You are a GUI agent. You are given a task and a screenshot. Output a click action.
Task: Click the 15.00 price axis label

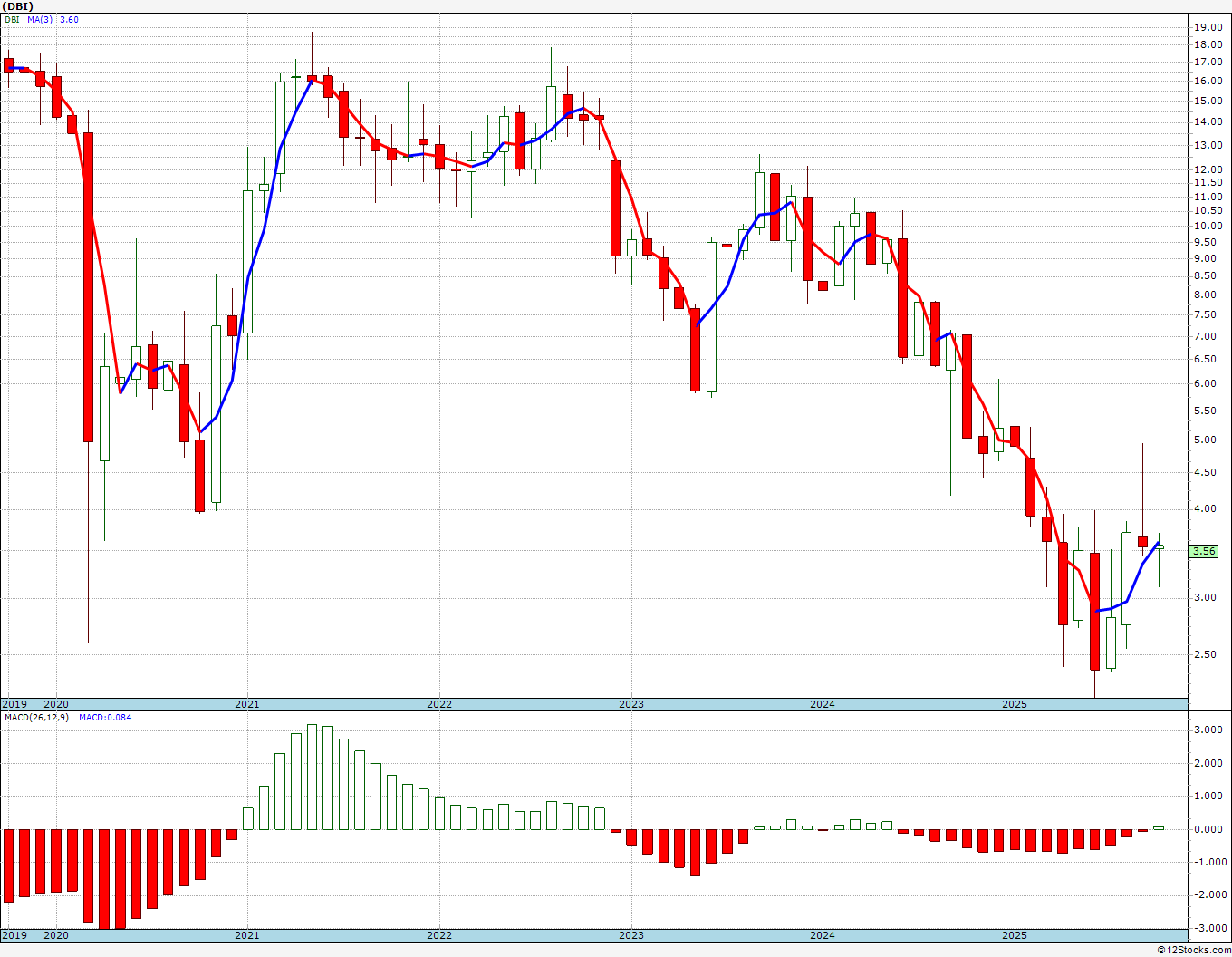coord(1208,101)
